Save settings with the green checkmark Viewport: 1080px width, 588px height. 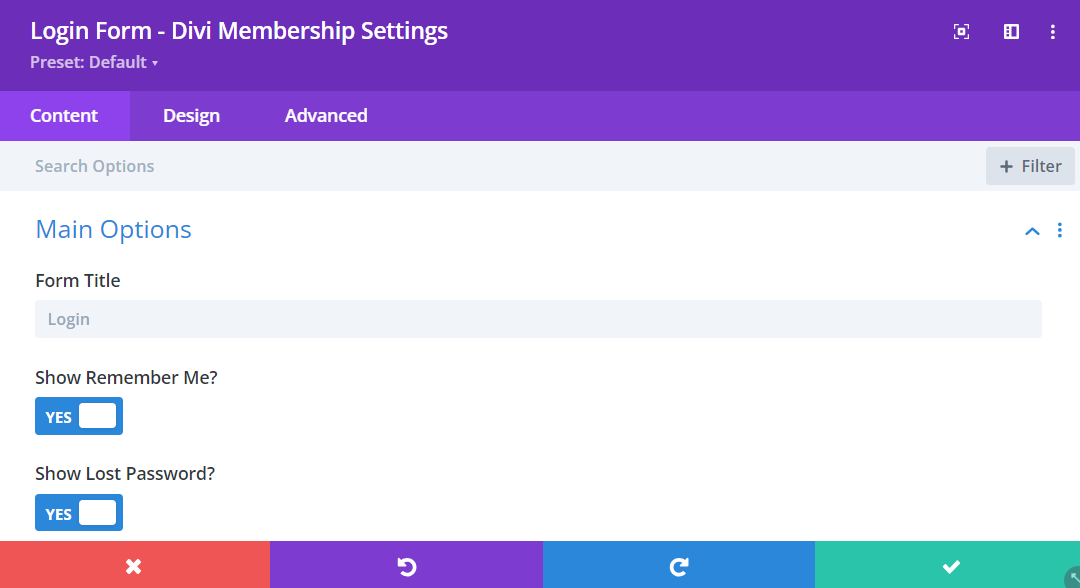948,565
